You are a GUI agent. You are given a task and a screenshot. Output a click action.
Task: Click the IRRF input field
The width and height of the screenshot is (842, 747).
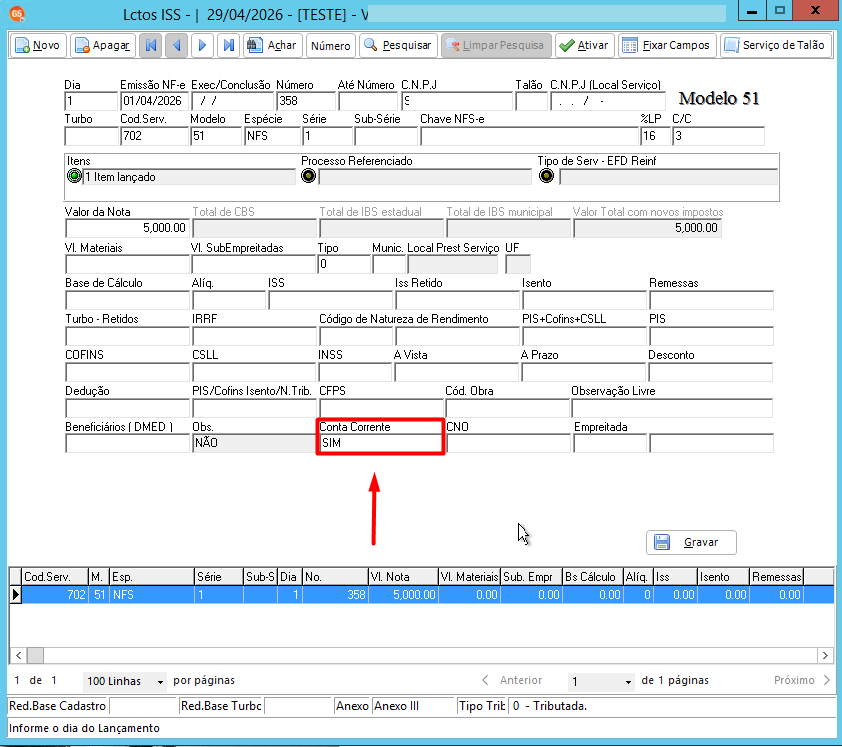click(254, 336)
